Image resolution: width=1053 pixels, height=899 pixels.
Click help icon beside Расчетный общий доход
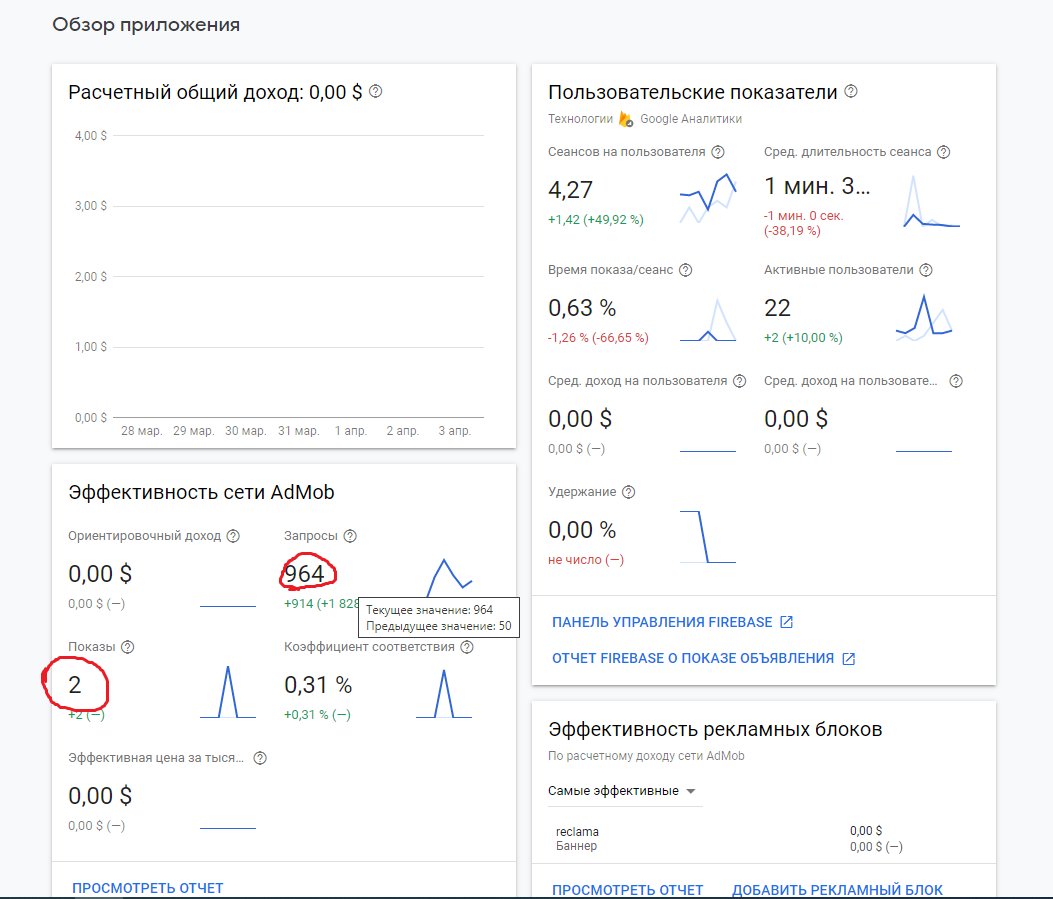[x=376, y=91]
